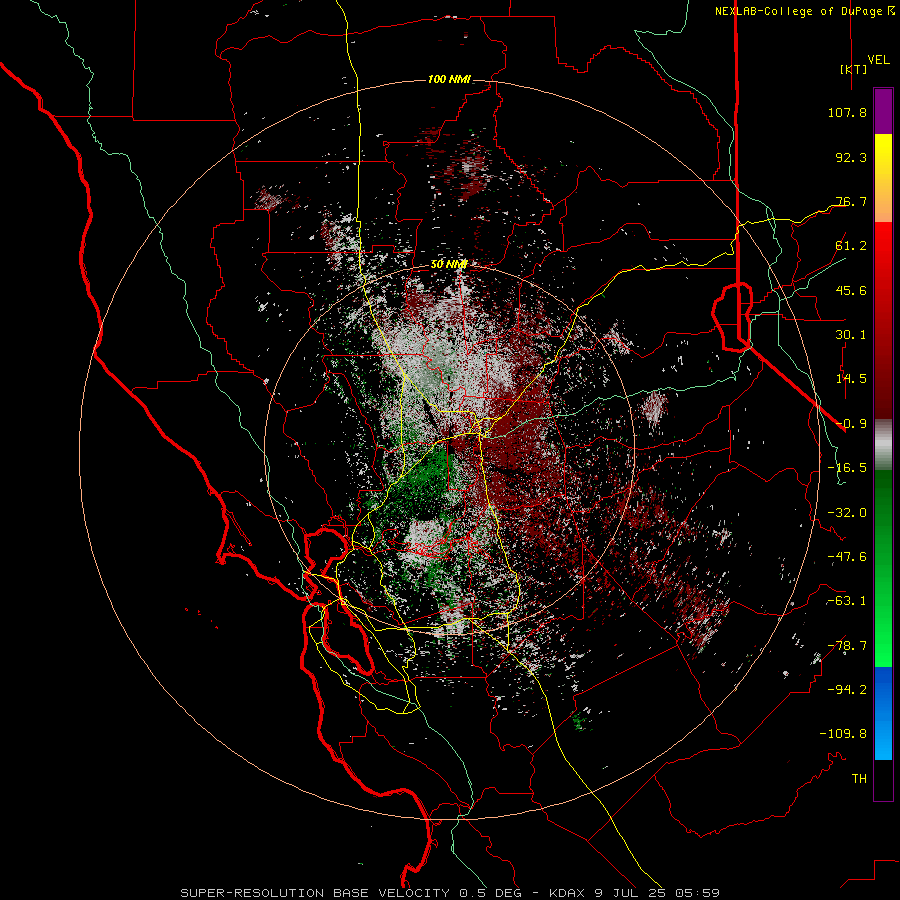
Task: Select the 45.6 legend value
Action: coord(851,290)
